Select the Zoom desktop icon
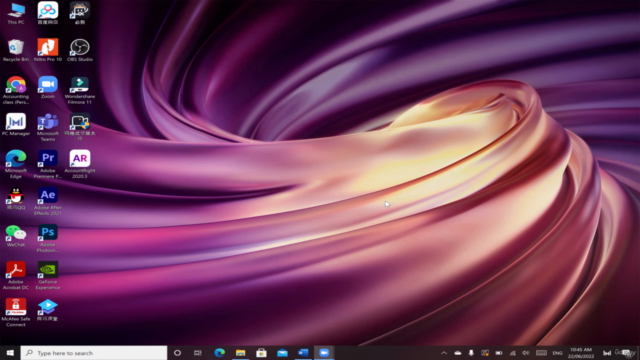640x360 pixels. (x=48, y=87)
